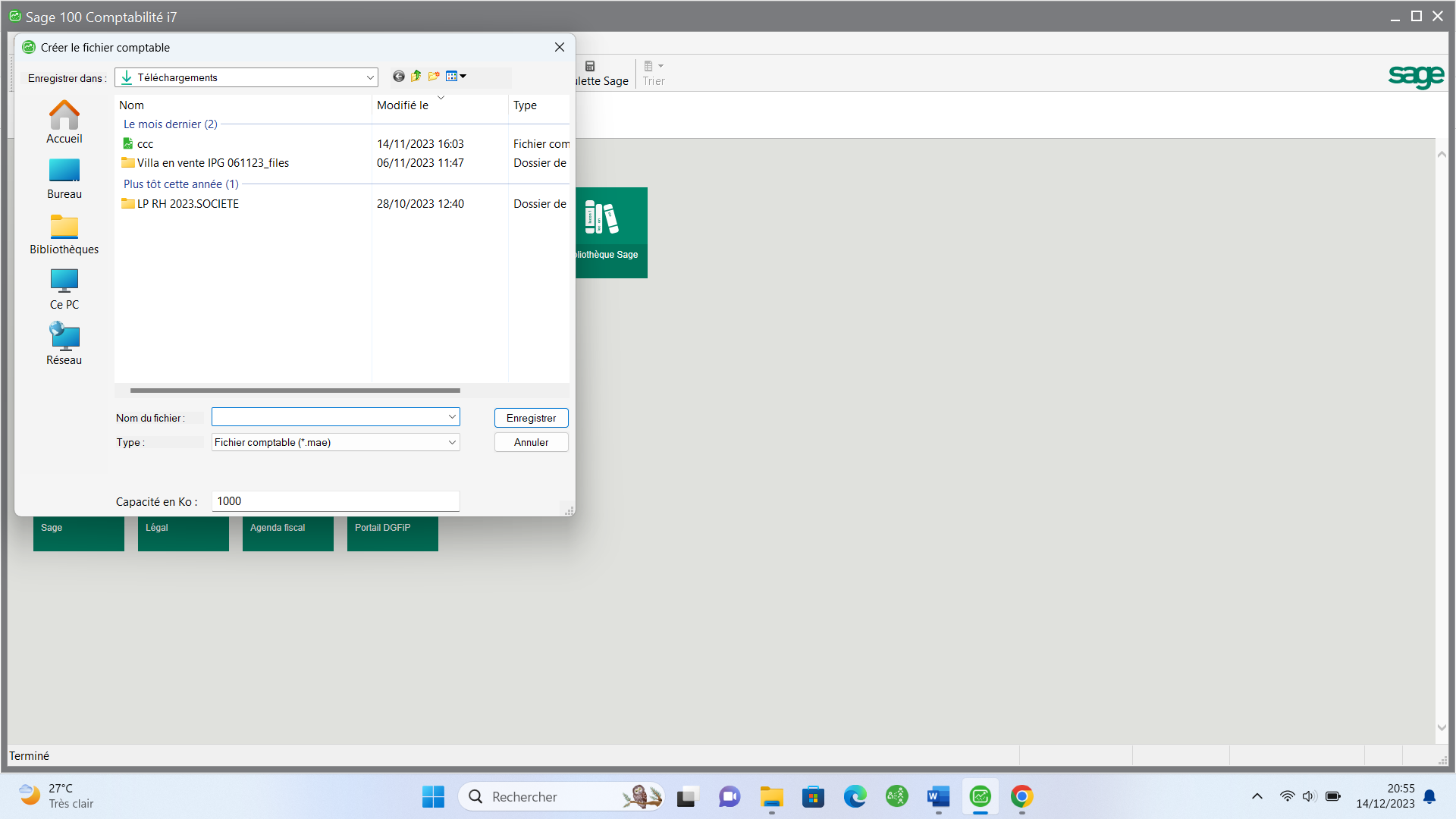Select the 28/10/2023 12:40 date cell
Viewport: 1456px width, 819px height.
point(420,204)
